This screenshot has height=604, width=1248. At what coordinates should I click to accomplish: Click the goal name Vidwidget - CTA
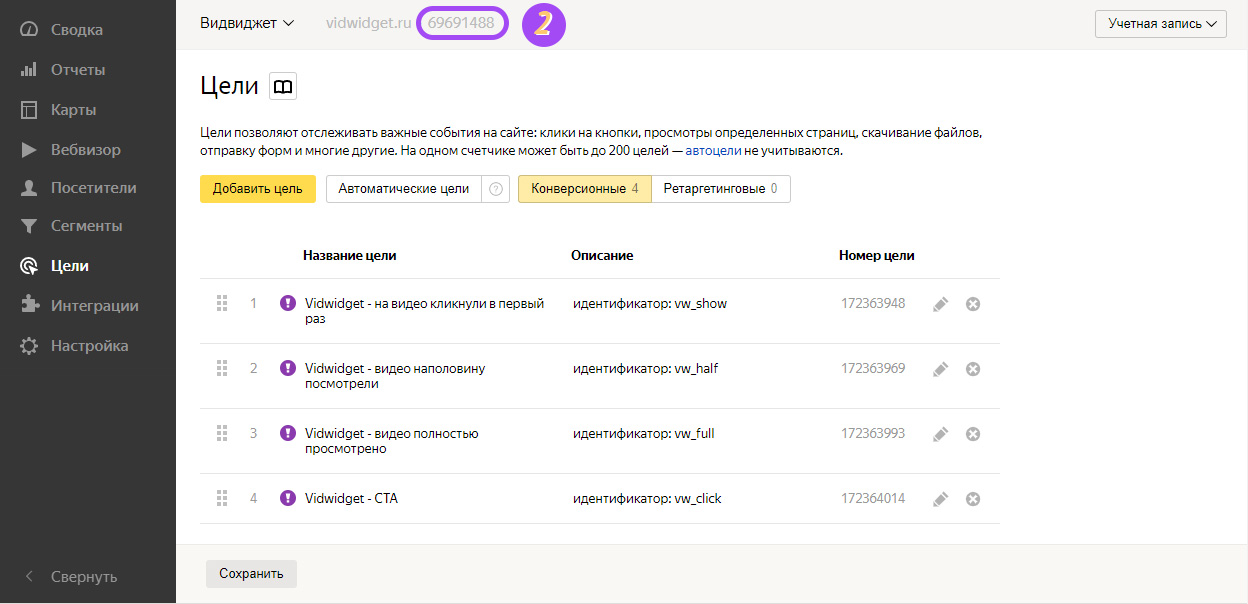pos(351,498)
